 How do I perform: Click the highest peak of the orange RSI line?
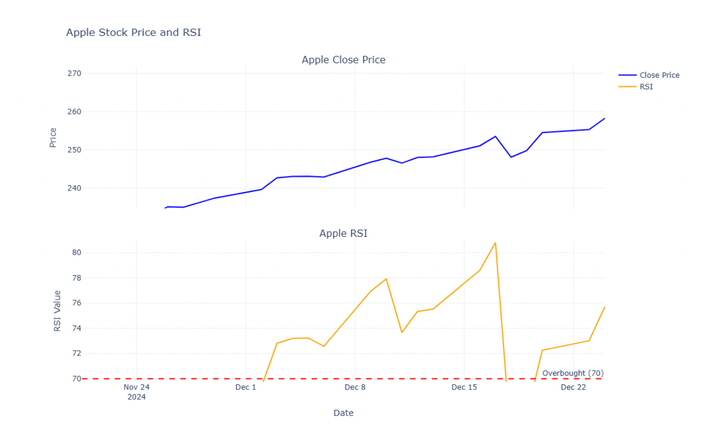[x=495, y=243]
